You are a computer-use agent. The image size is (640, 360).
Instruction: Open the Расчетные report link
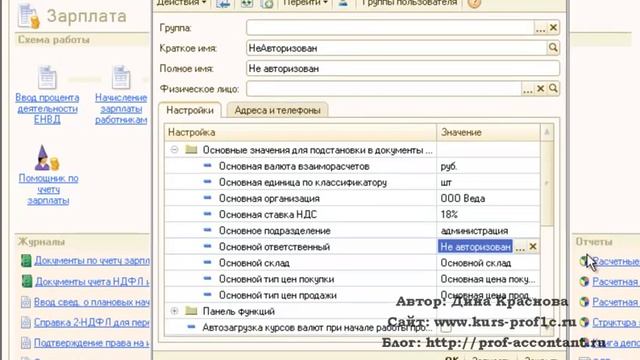616,261
